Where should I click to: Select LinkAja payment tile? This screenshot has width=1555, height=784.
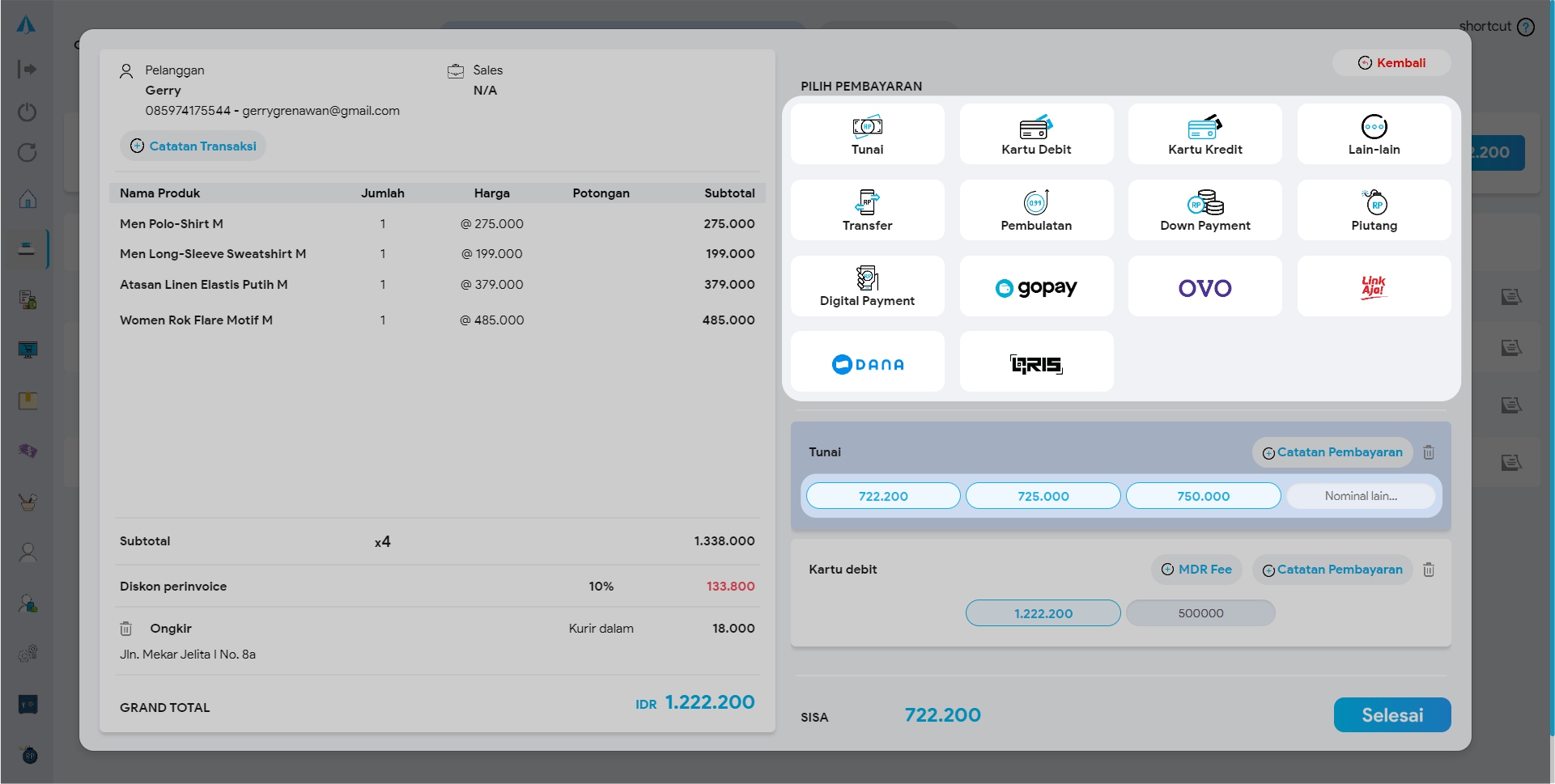tap(1373, 287)
